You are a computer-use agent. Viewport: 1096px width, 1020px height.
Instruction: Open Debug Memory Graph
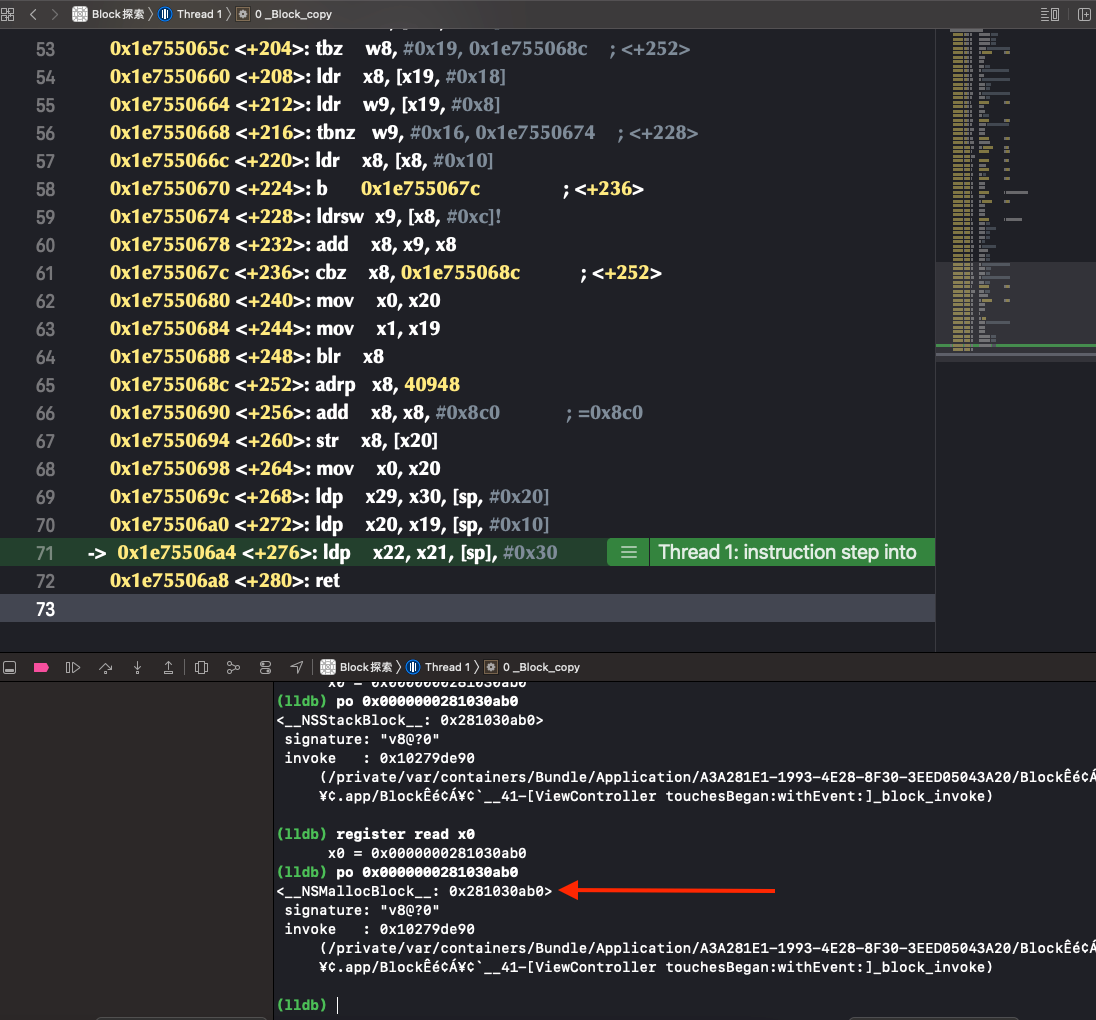[233, 668]
